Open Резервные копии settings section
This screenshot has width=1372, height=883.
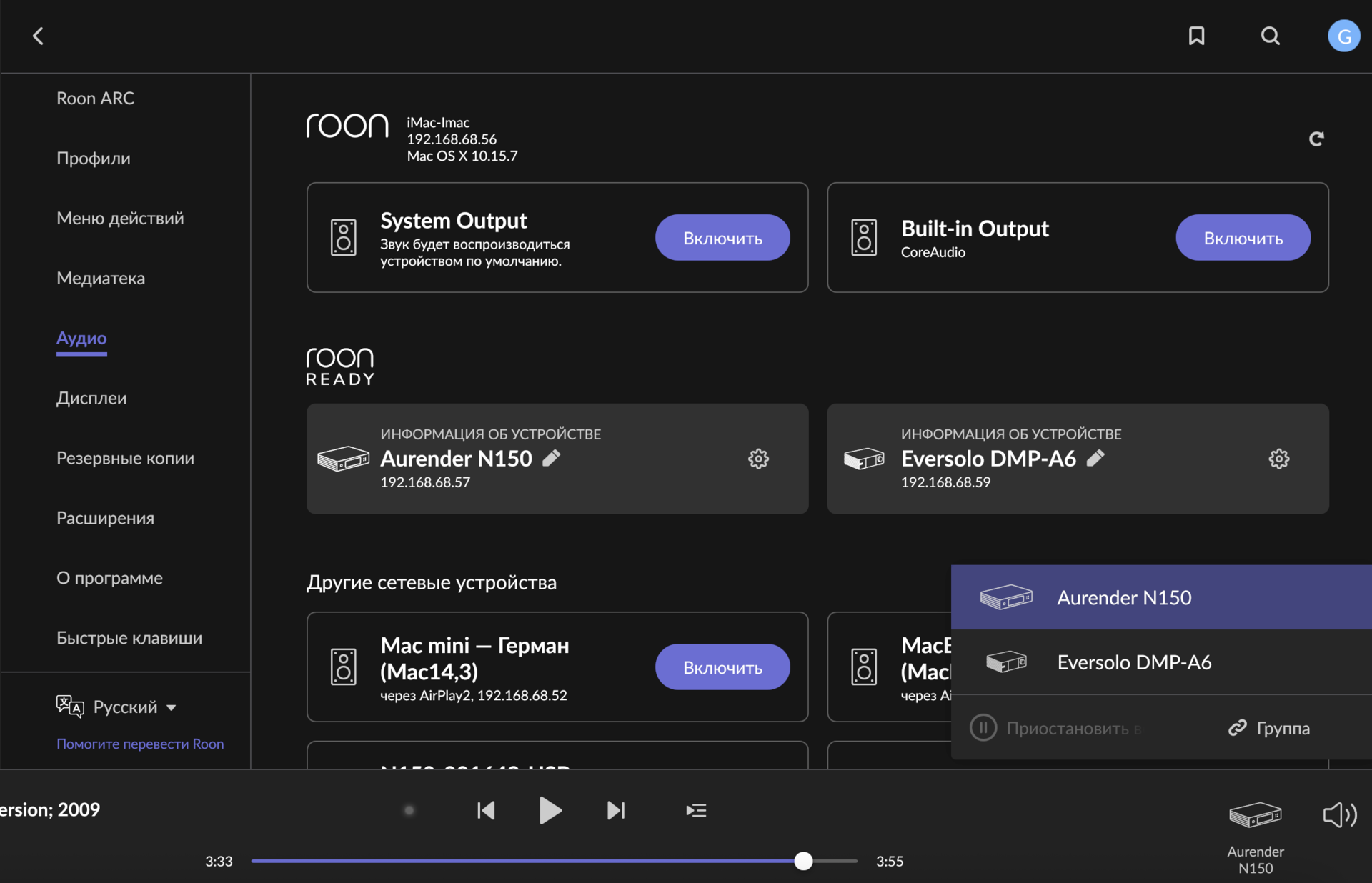tap(125, 458)
